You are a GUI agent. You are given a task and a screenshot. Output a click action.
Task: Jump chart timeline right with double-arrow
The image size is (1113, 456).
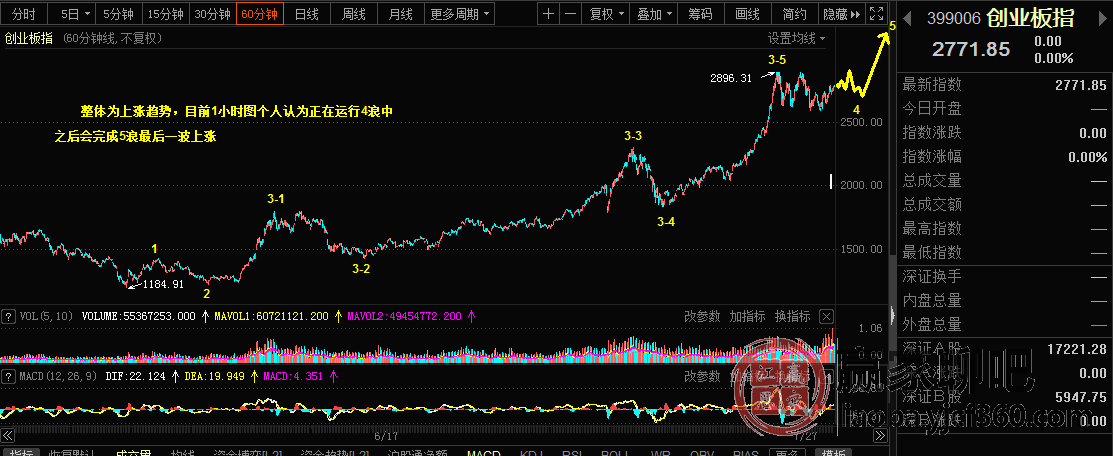[x=879, y=435]
